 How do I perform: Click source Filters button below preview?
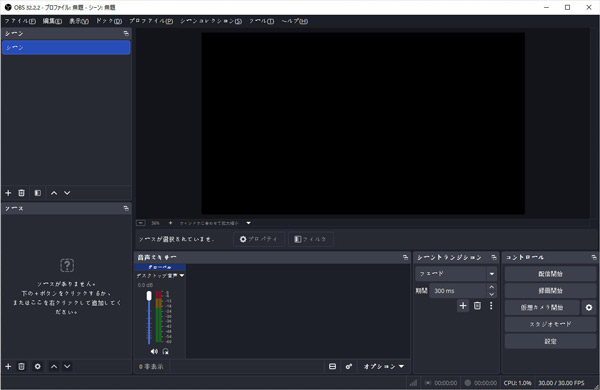[x=310, y=239]
